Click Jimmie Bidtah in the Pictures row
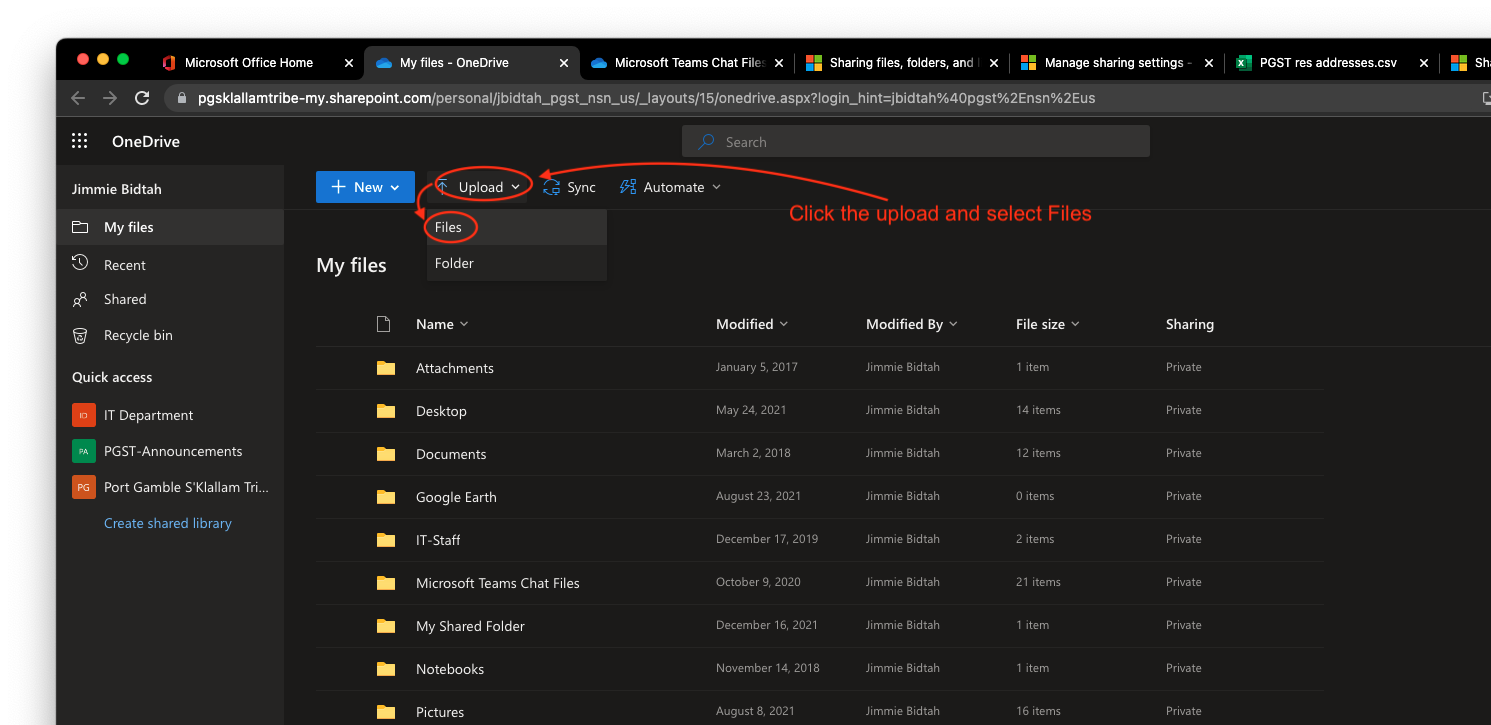Viewport: 1491px width, 725px height. point(903,711)
